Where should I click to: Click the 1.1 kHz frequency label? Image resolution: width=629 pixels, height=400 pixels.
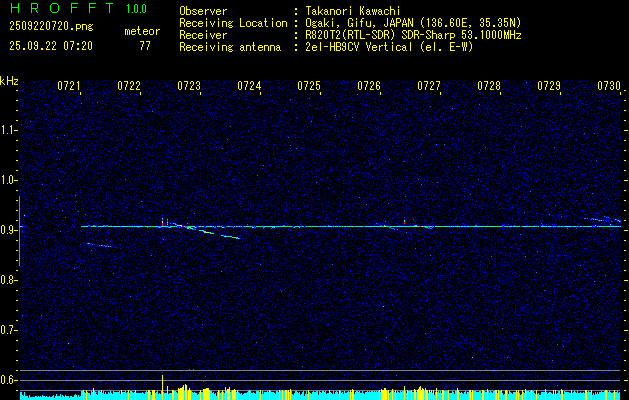pyautogui.click(x=9, y=130)
